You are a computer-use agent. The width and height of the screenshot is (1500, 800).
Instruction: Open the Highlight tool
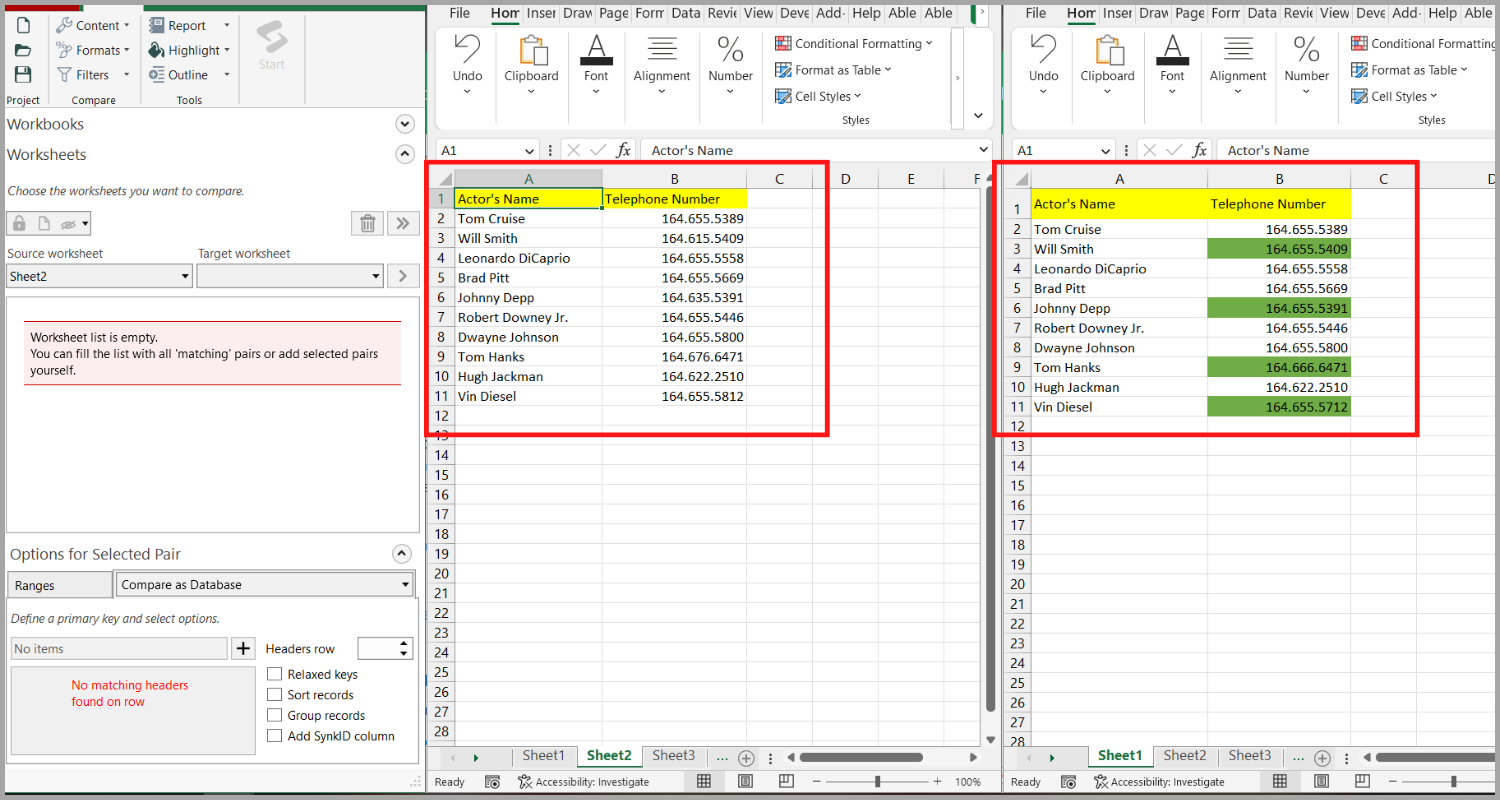click(189, 49)
